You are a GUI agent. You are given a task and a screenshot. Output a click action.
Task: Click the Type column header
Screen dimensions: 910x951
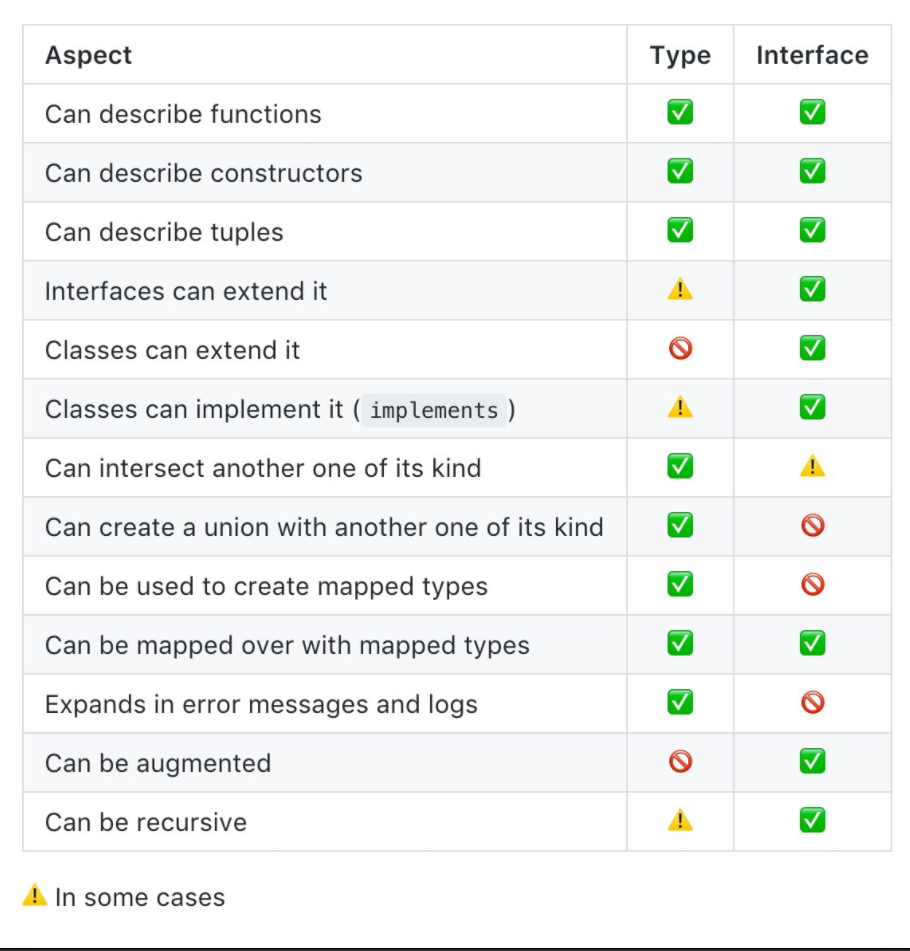point(680,55)
